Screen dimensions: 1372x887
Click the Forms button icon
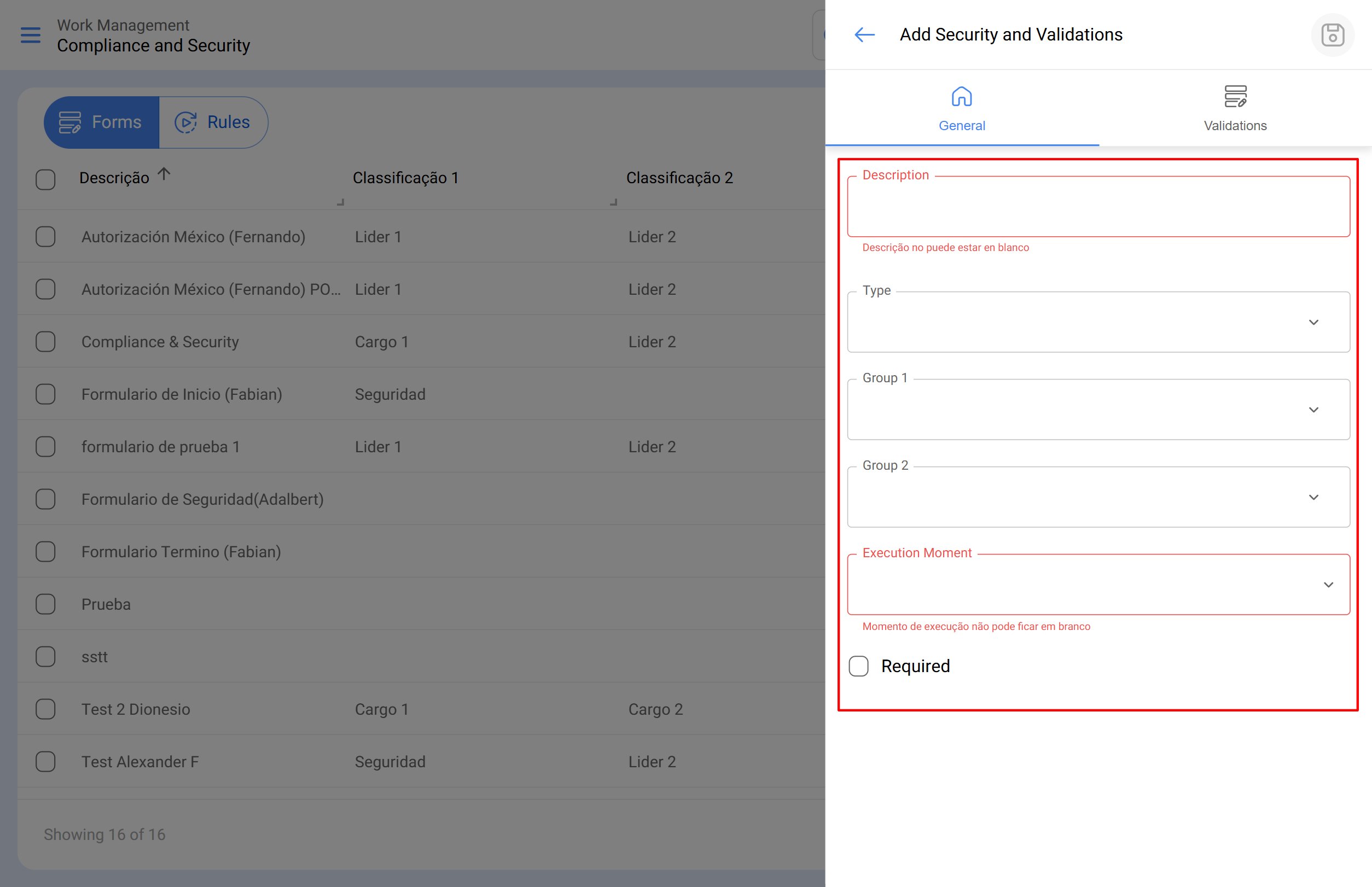coord(69,122)
